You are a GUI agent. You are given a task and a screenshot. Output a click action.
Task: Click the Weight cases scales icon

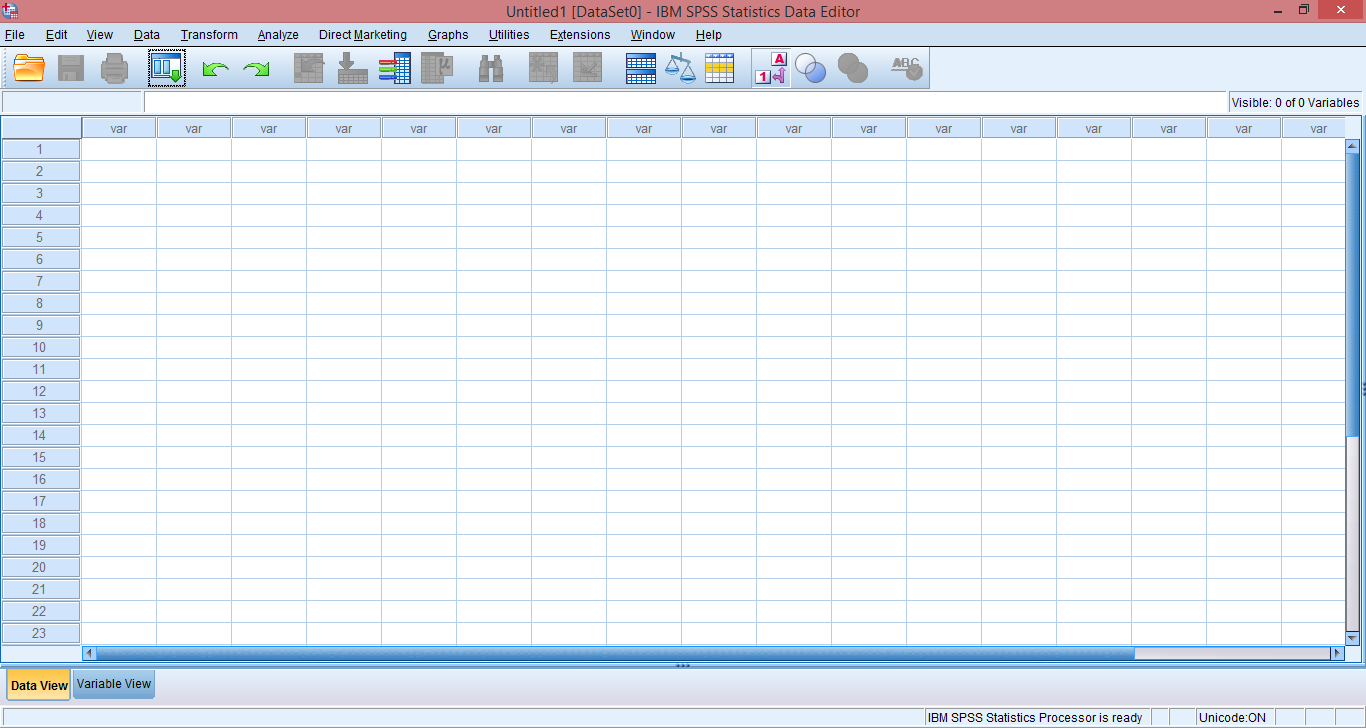click(x=680, y=68)
